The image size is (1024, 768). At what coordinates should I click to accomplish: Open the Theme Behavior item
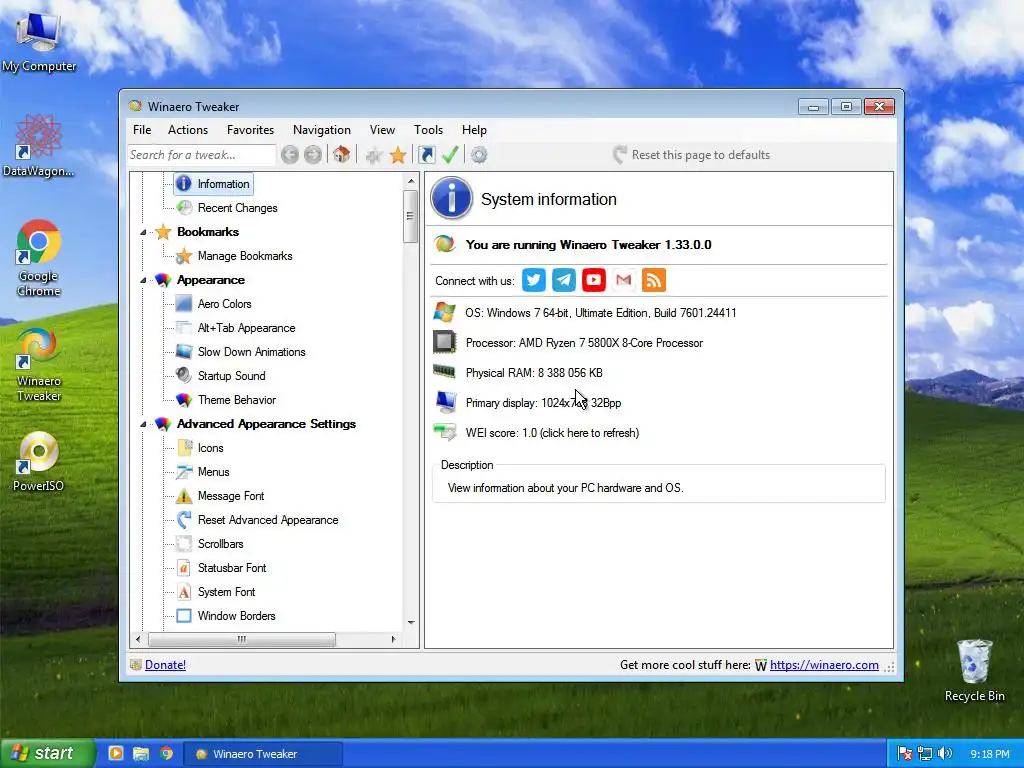[x=236, y=400]
